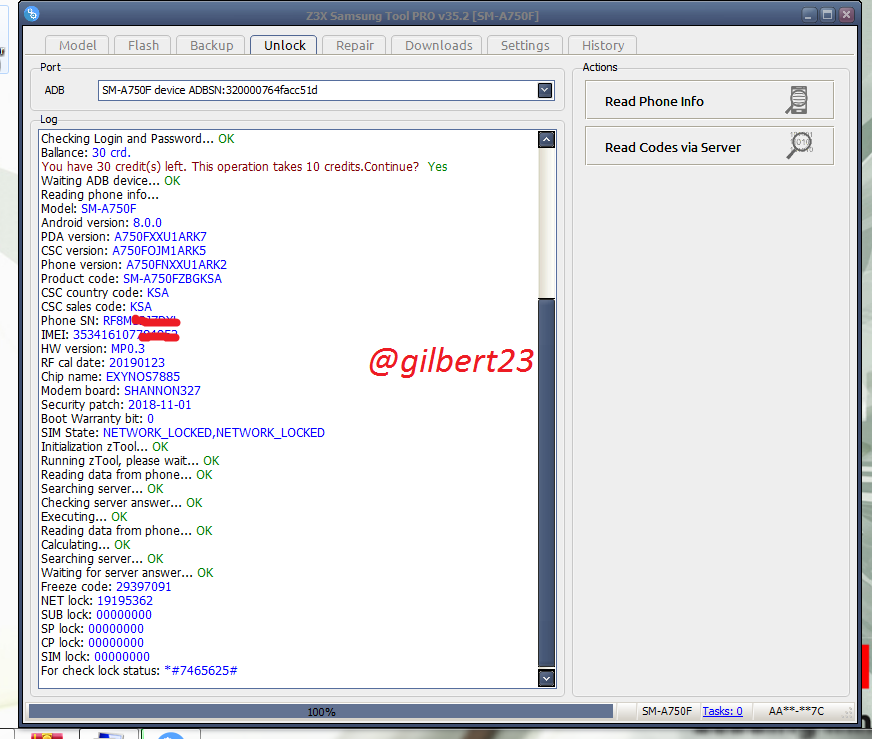Click the lock status code *#7465625#

(x=201, y=671)
